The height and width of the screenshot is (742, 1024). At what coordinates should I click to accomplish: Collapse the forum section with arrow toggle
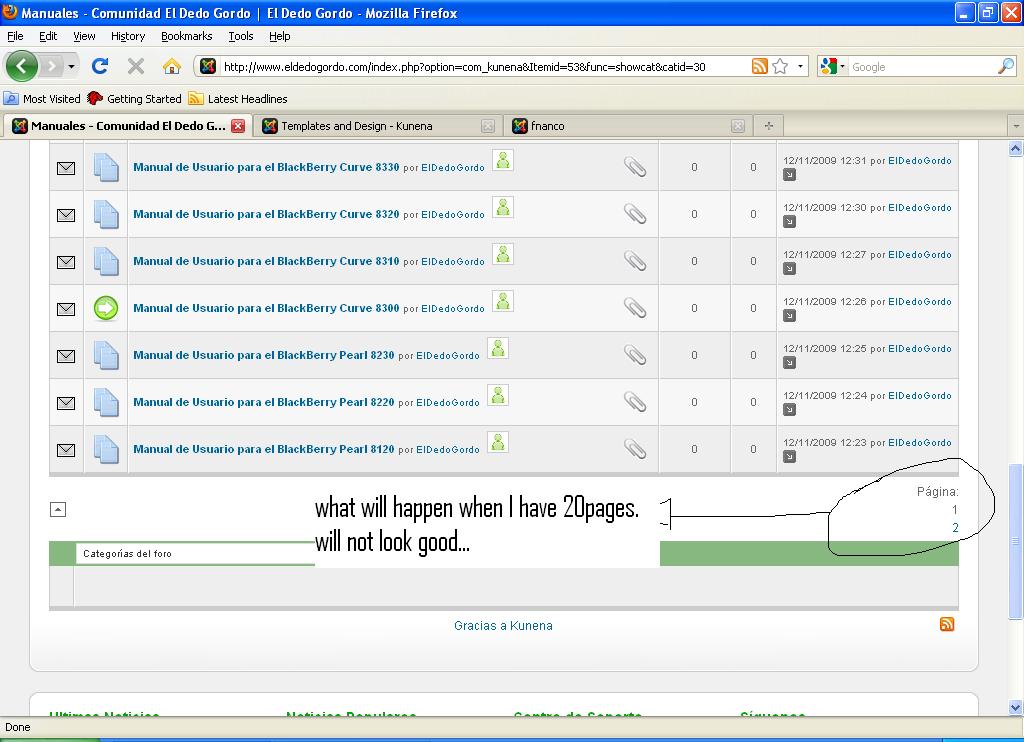pyautogui.click(x=58, y=510)
